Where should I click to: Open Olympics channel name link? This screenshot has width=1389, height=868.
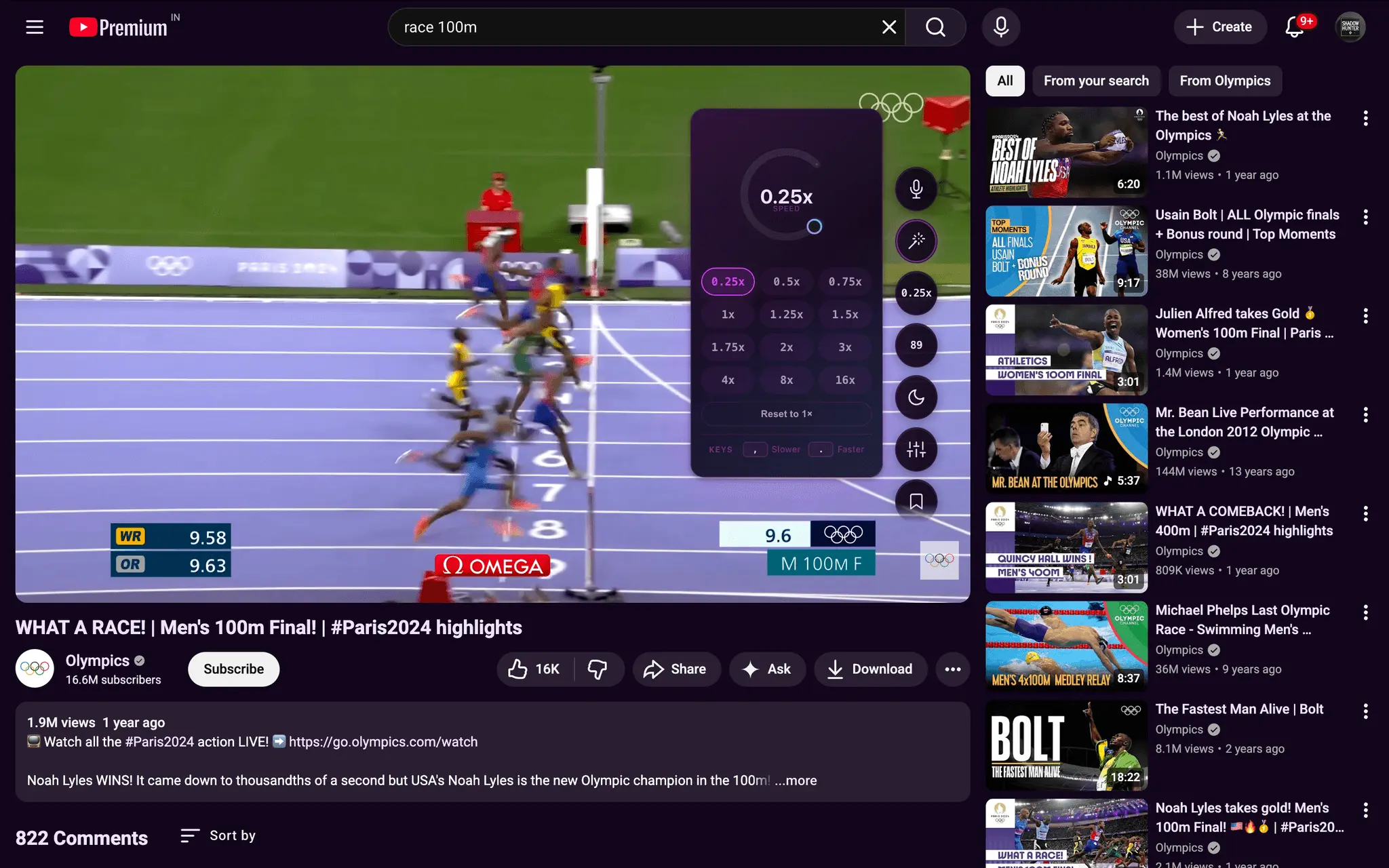[x=97, y=660]
